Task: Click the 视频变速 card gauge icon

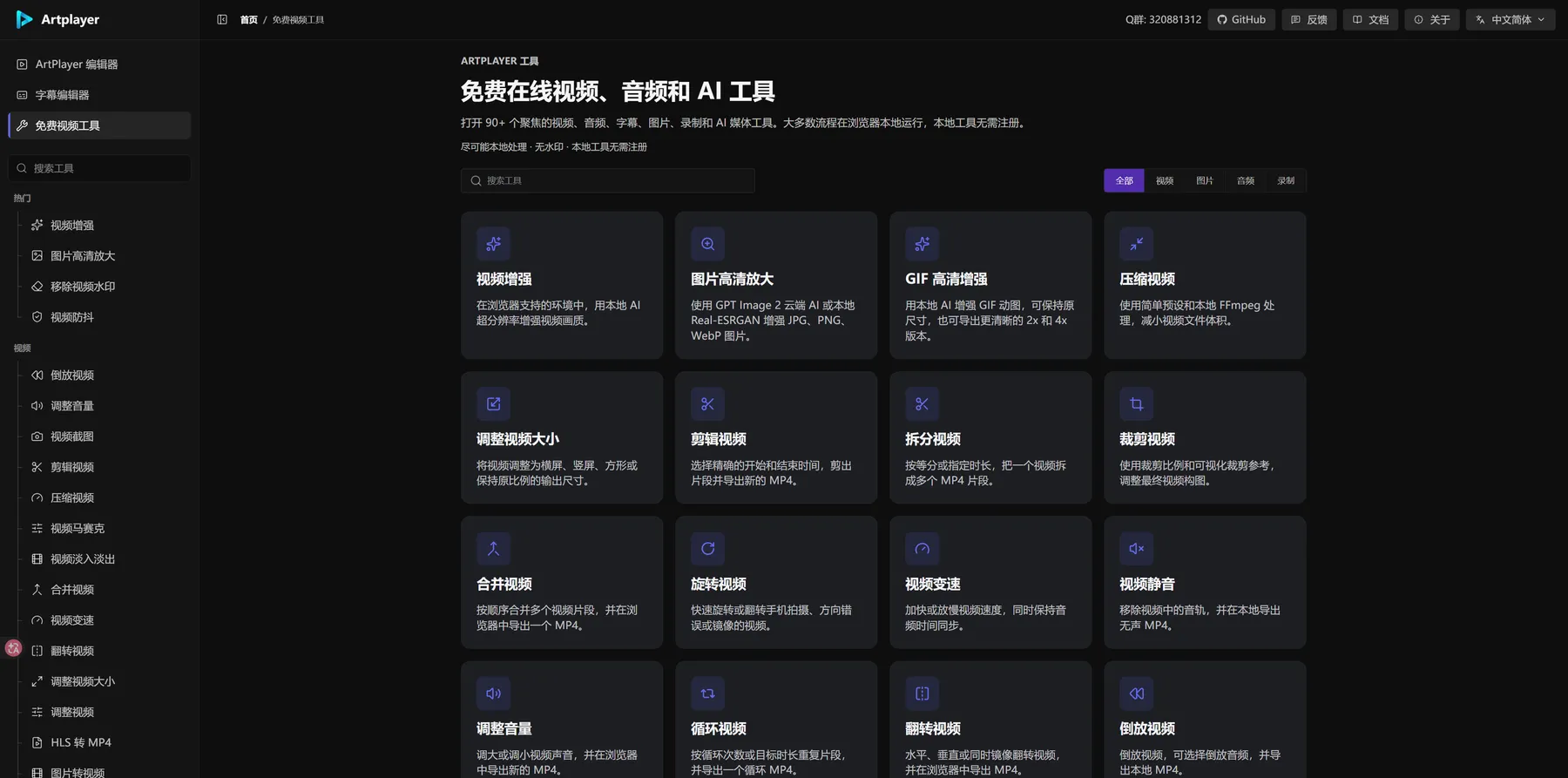Action: coord(922,549)
